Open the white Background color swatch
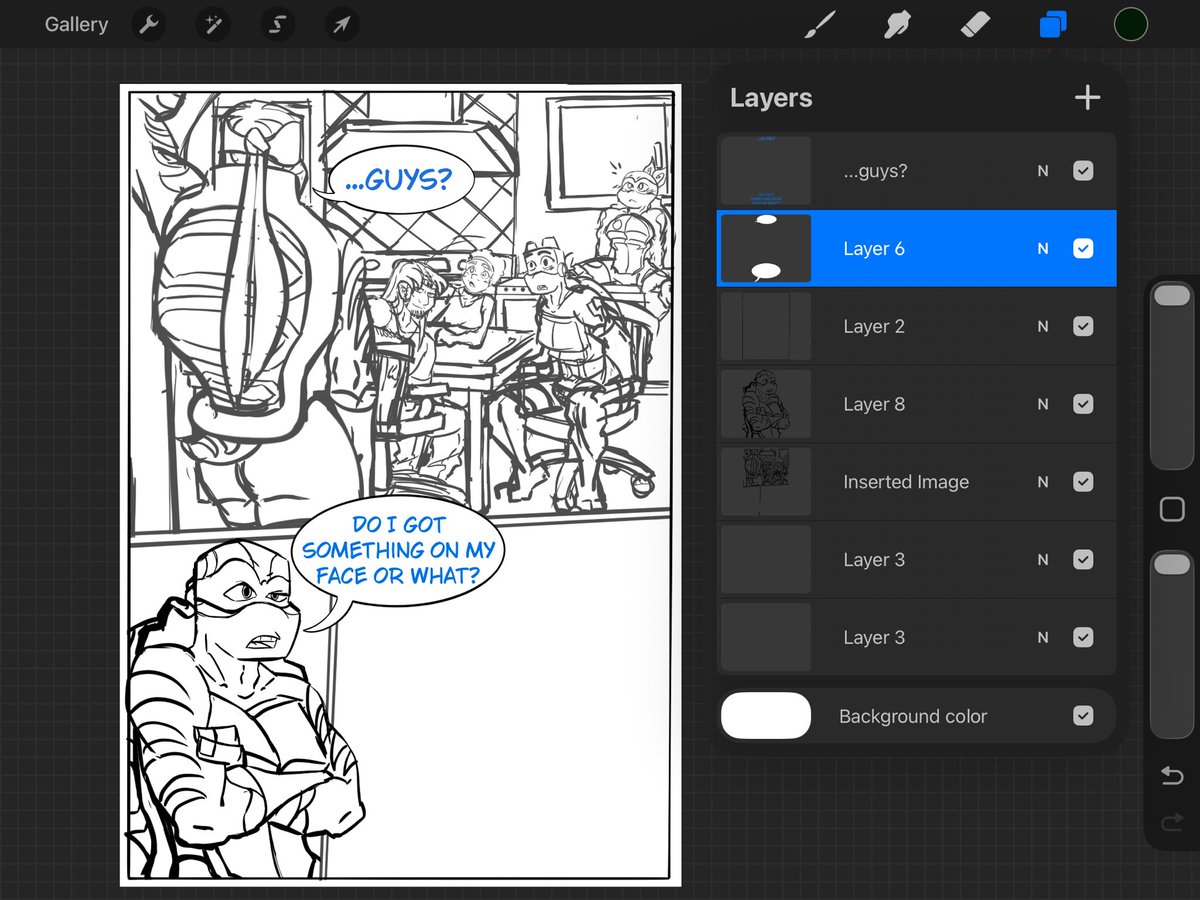 click(x=766, y=716)
